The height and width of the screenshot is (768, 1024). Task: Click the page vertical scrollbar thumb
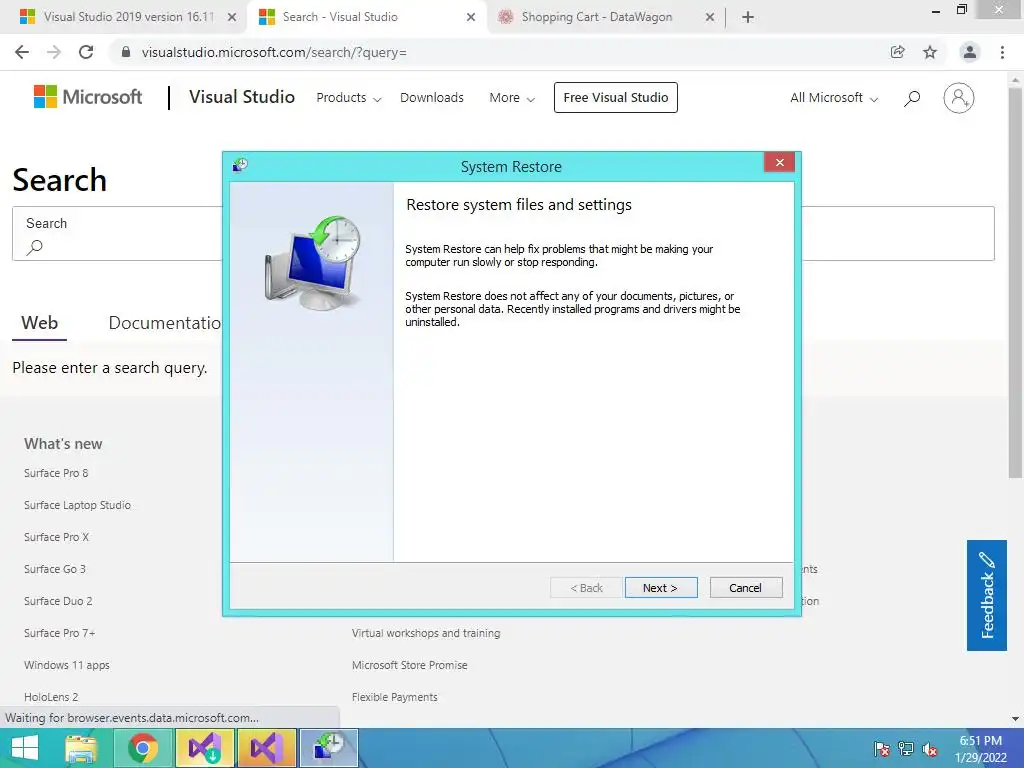pos(1015,281)
